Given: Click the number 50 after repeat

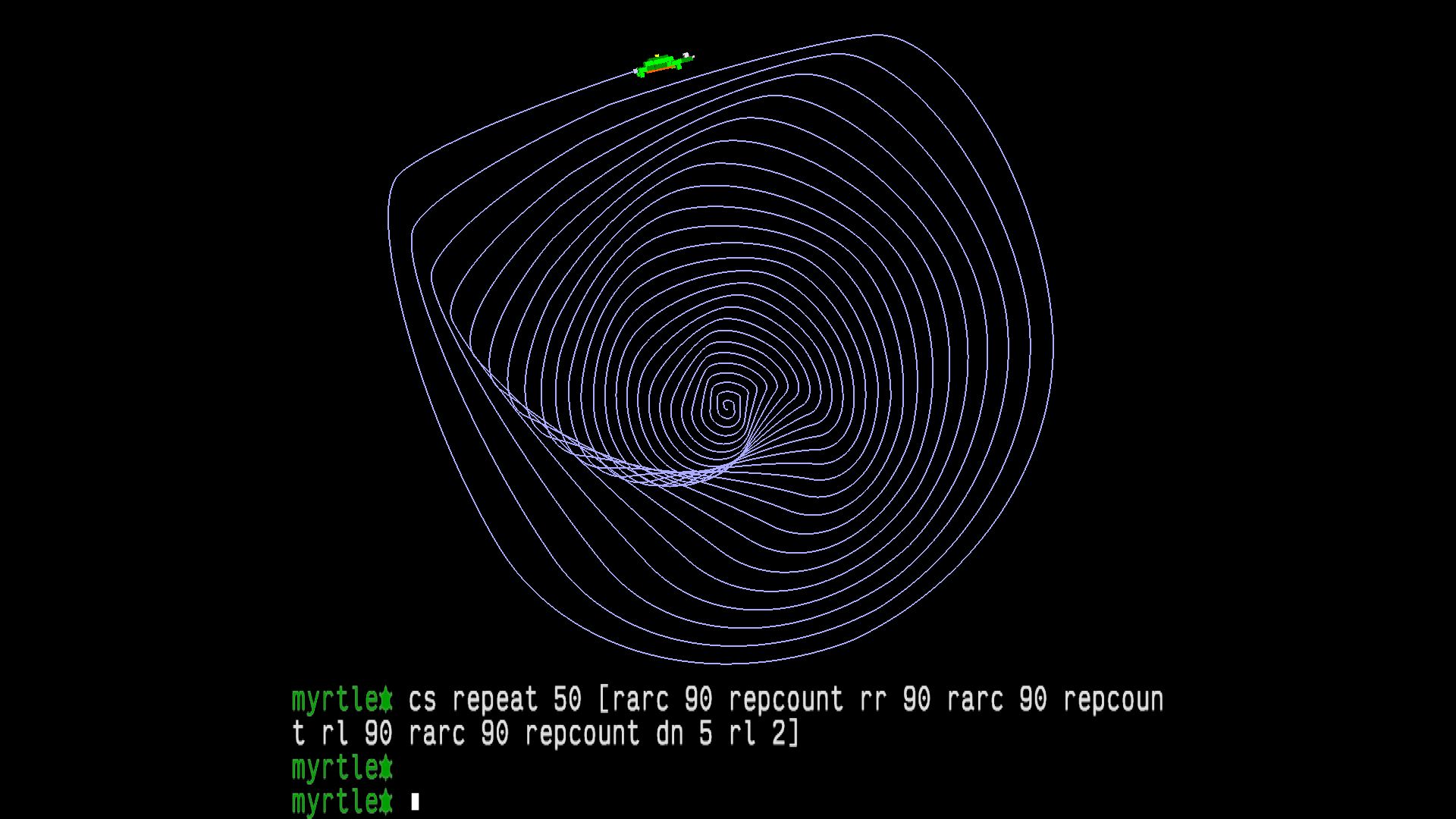Looking at the screenshot, I should click(567, 699).
